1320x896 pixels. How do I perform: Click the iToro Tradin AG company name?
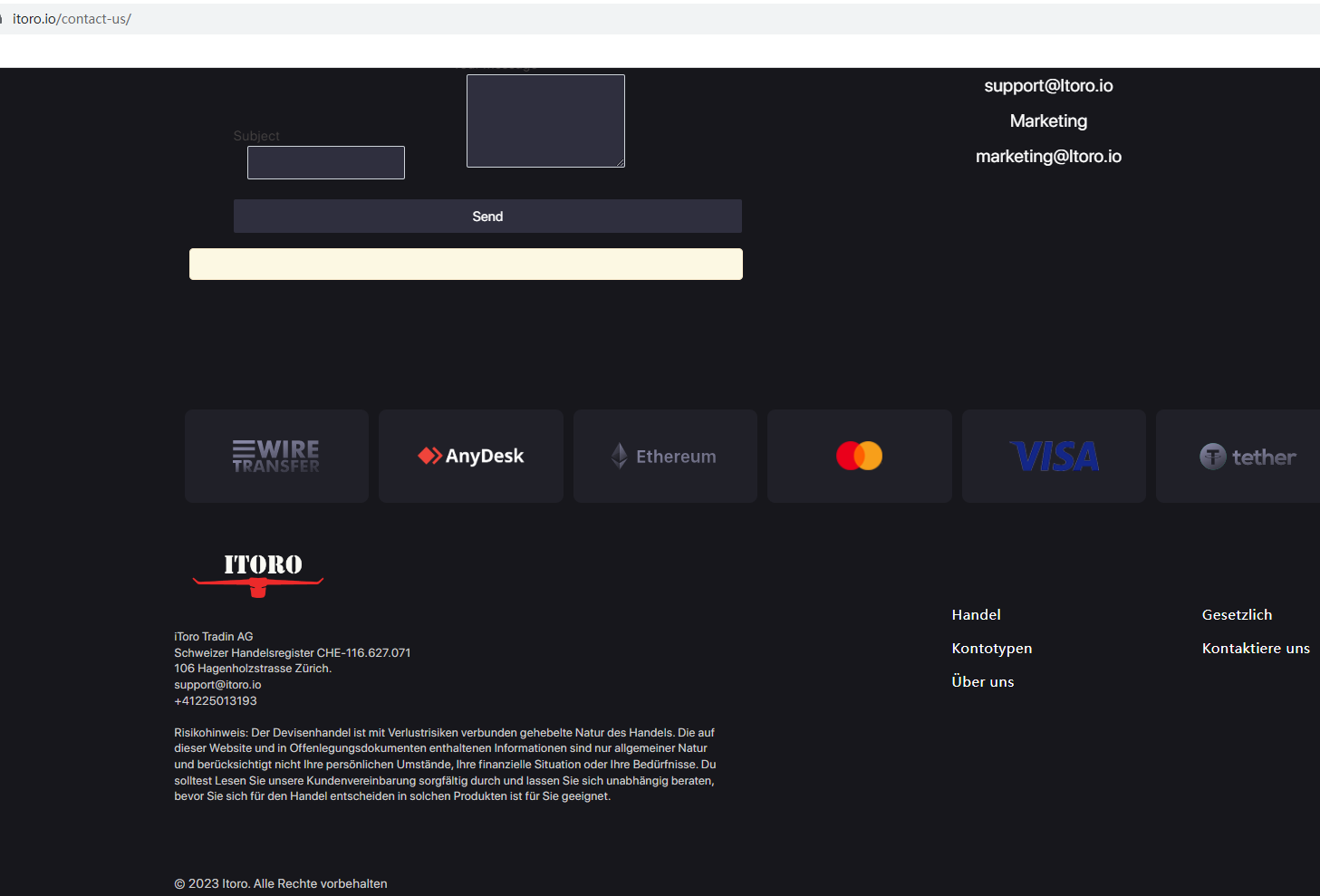point(214,637)
